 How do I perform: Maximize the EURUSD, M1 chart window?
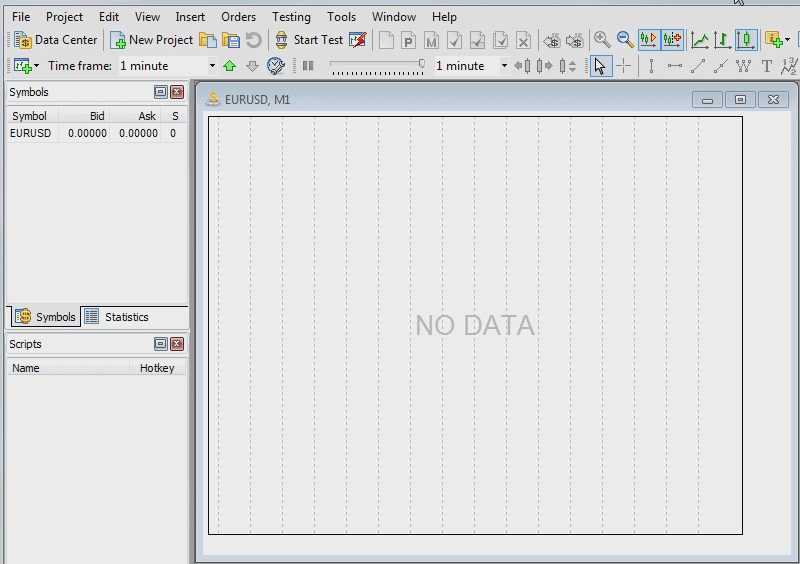tap(740, 100)
